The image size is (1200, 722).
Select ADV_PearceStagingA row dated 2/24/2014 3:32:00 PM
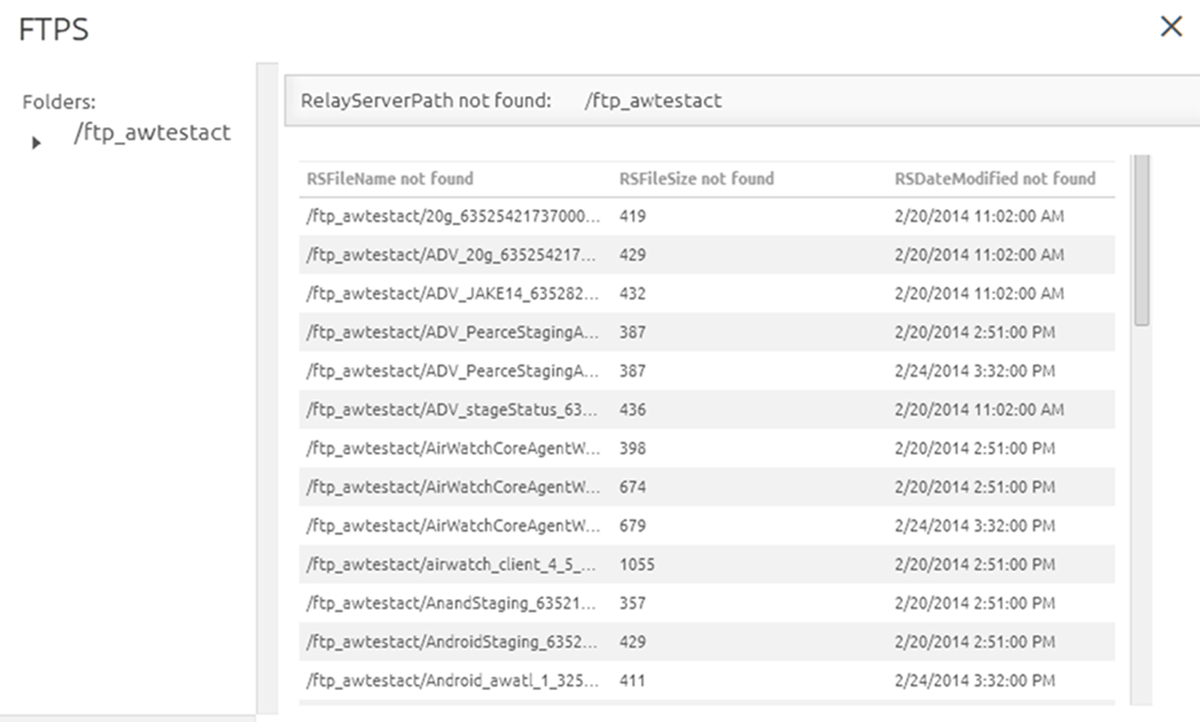[706, 371]
